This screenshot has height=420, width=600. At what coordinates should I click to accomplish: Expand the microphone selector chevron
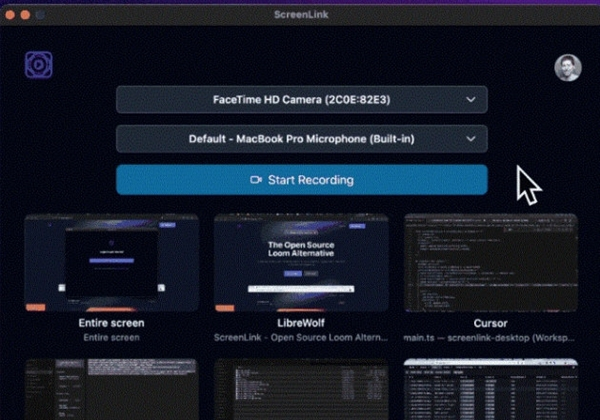[471, 139]
